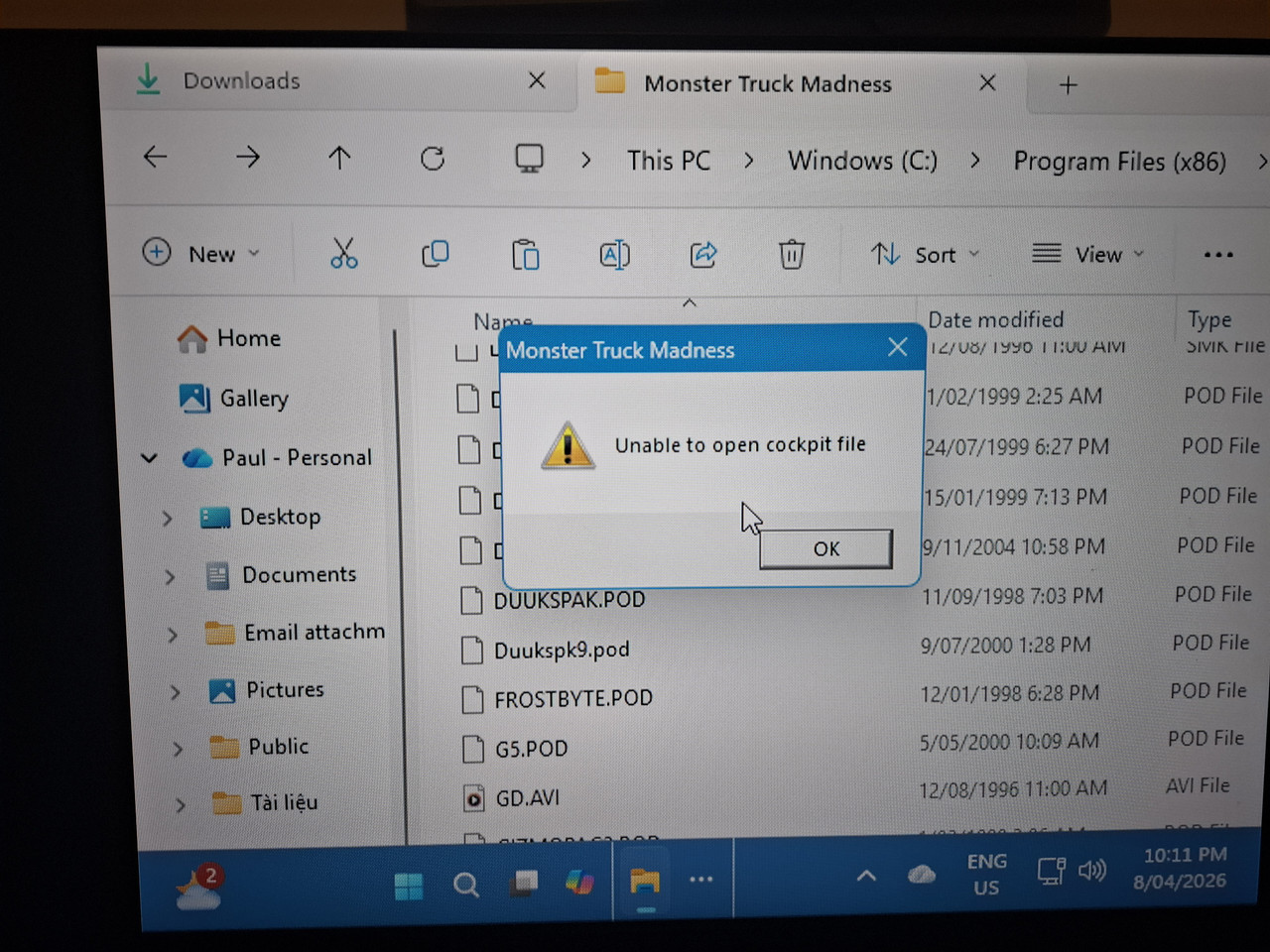Expand the Email attachments folder node

click(x=173, y=635)
